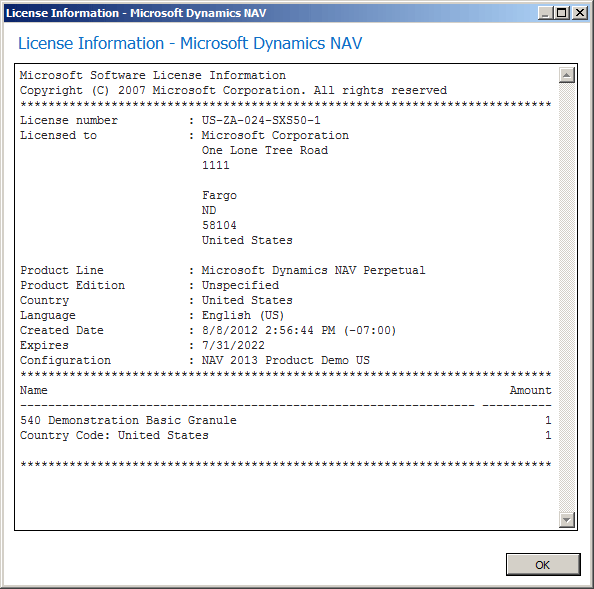Image resolution: width=594 pixels, height=589 pixels.
Task: Click the scroll up arrow
Action: (567, 75)
